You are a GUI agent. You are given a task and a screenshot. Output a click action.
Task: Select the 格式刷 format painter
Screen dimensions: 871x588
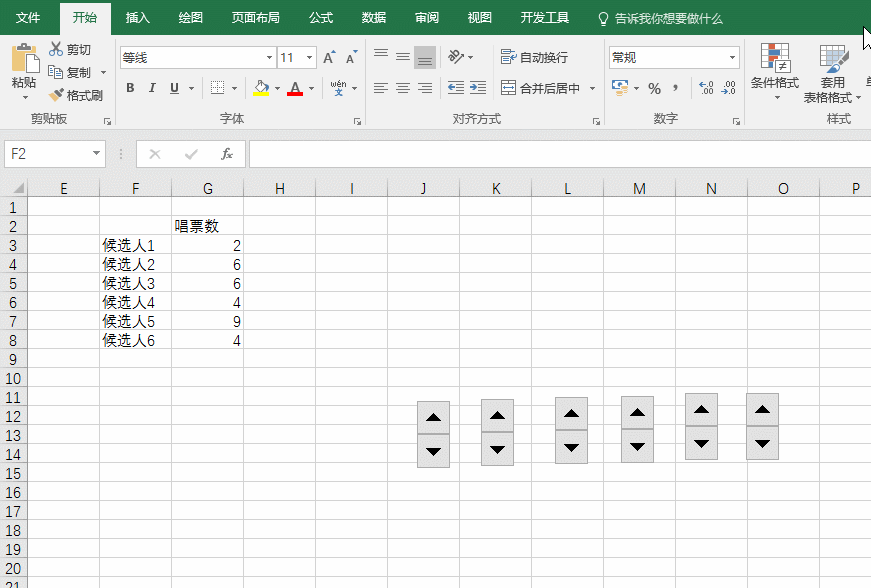tap(75, 96)
